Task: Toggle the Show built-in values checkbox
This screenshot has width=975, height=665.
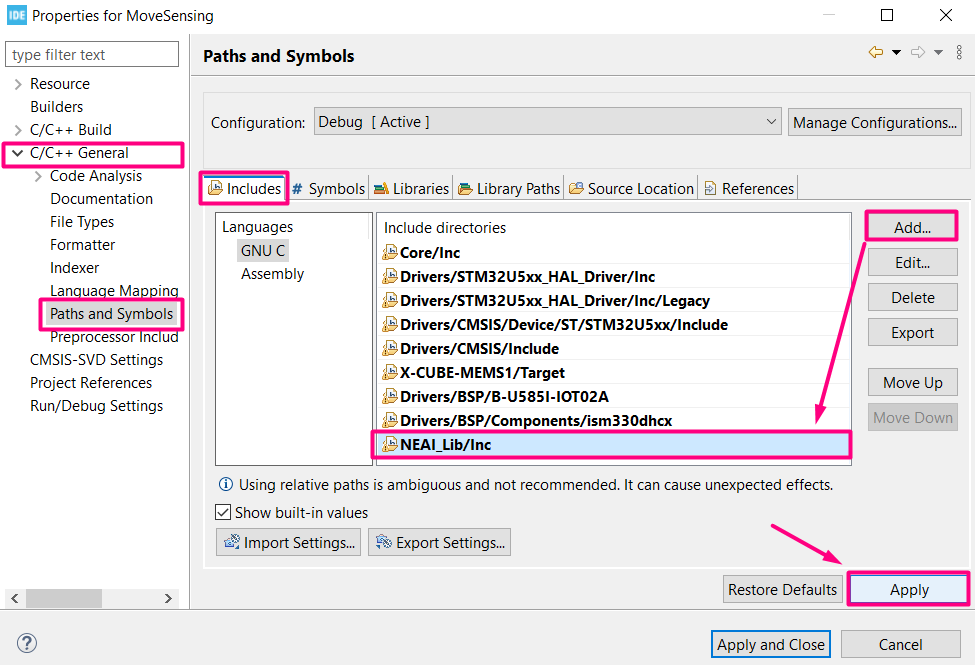Action: click(223, 513)
